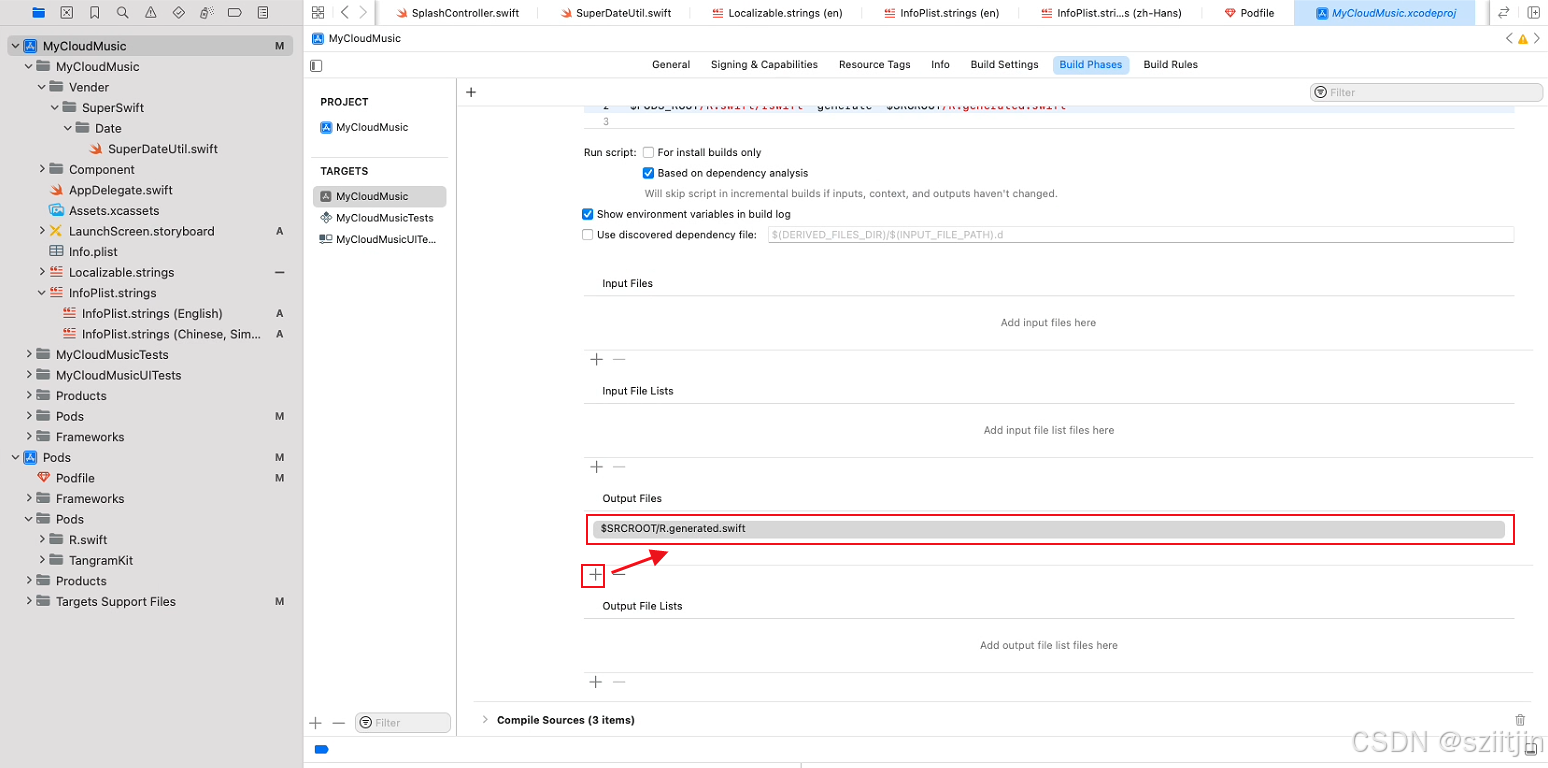Uncheck Based on dependency analysis
The height and width of the screenshot is (768, 1548).
pos(649,173)
